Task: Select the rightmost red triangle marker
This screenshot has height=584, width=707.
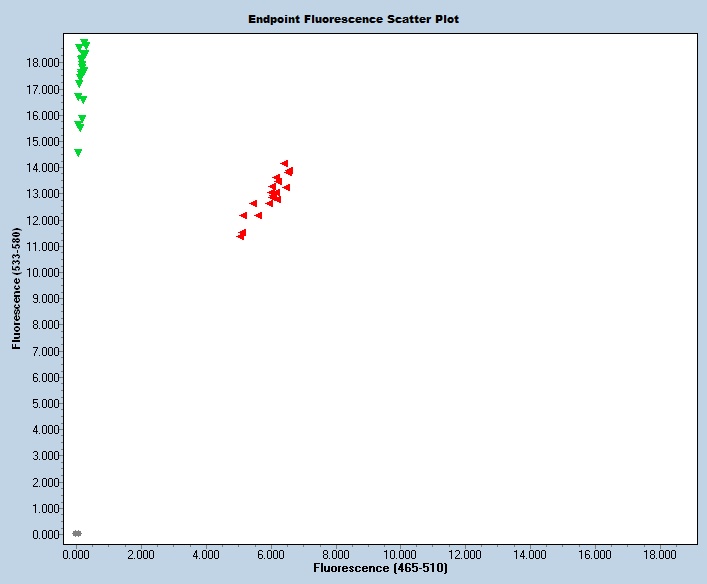Action: 289,171
